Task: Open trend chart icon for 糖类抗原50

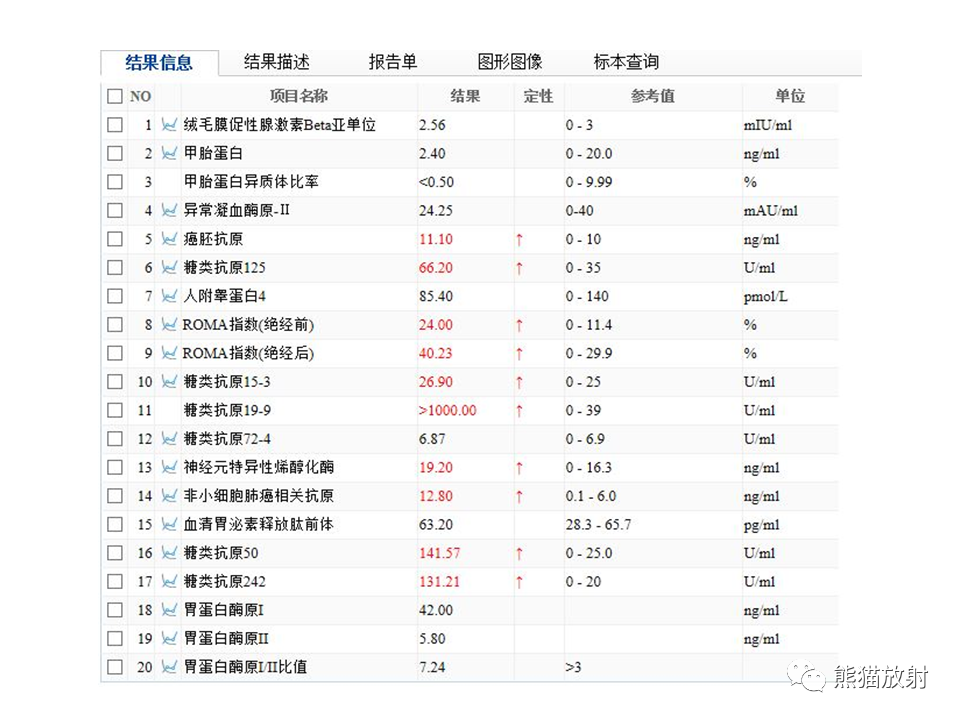Action: coord(169,553)
